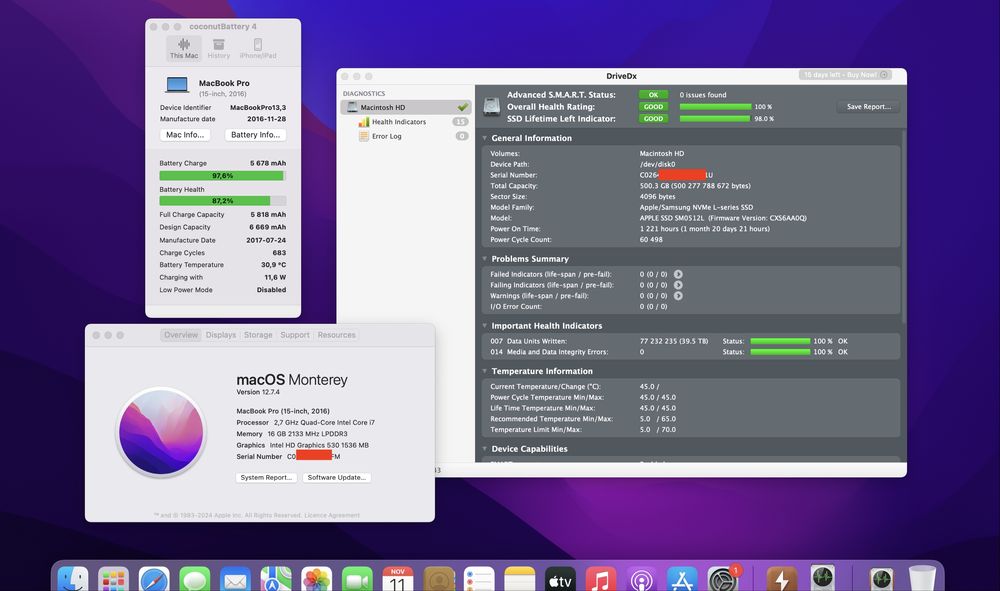Click the Battery Charge 97,6% bar
Image resolution: width=1000 pixels, height=591 pixels.
(x=223, y=176)
